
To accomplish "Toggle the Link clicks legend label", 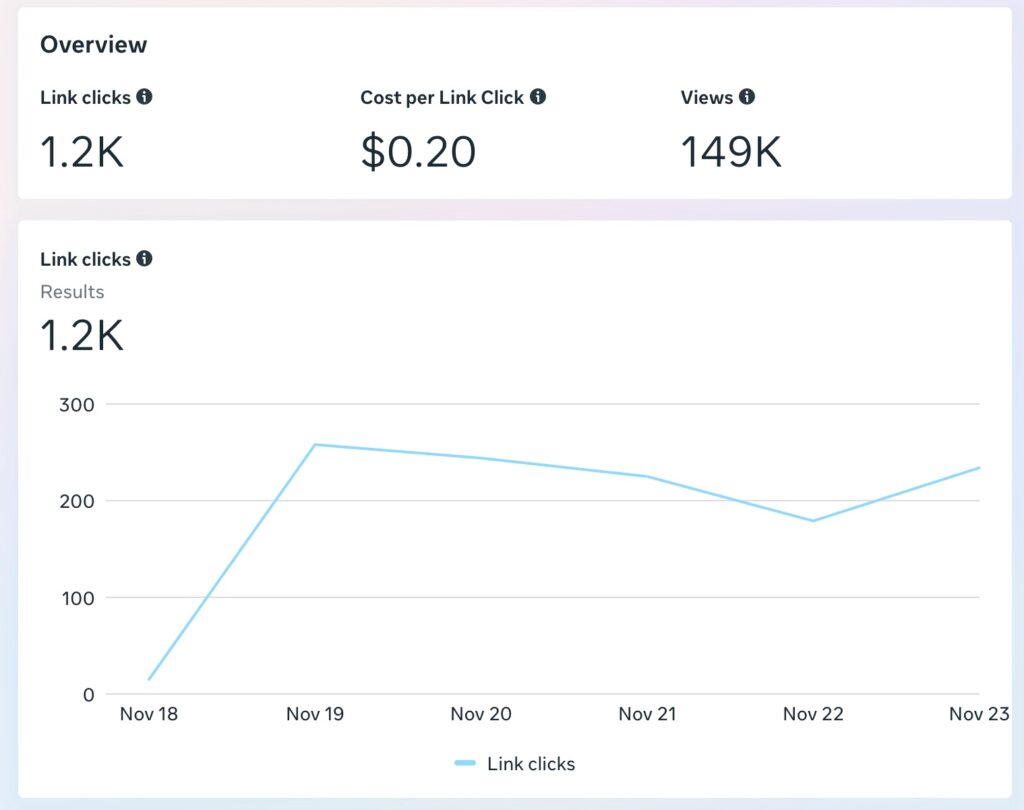I will [x=531, y=763].
